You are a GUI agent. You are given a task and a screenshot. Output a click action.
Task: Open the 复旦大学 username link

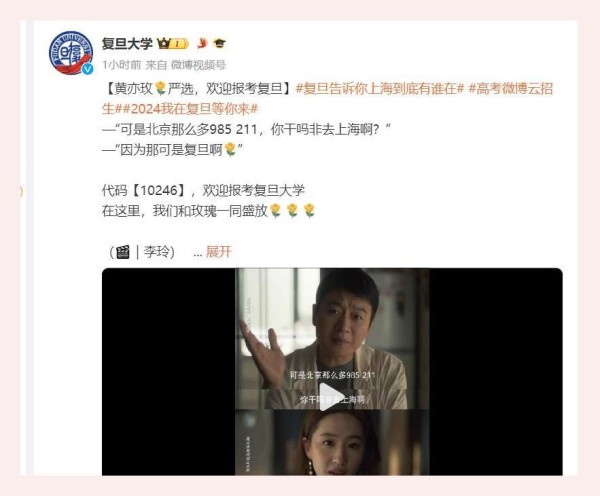(x=127, y=44)
